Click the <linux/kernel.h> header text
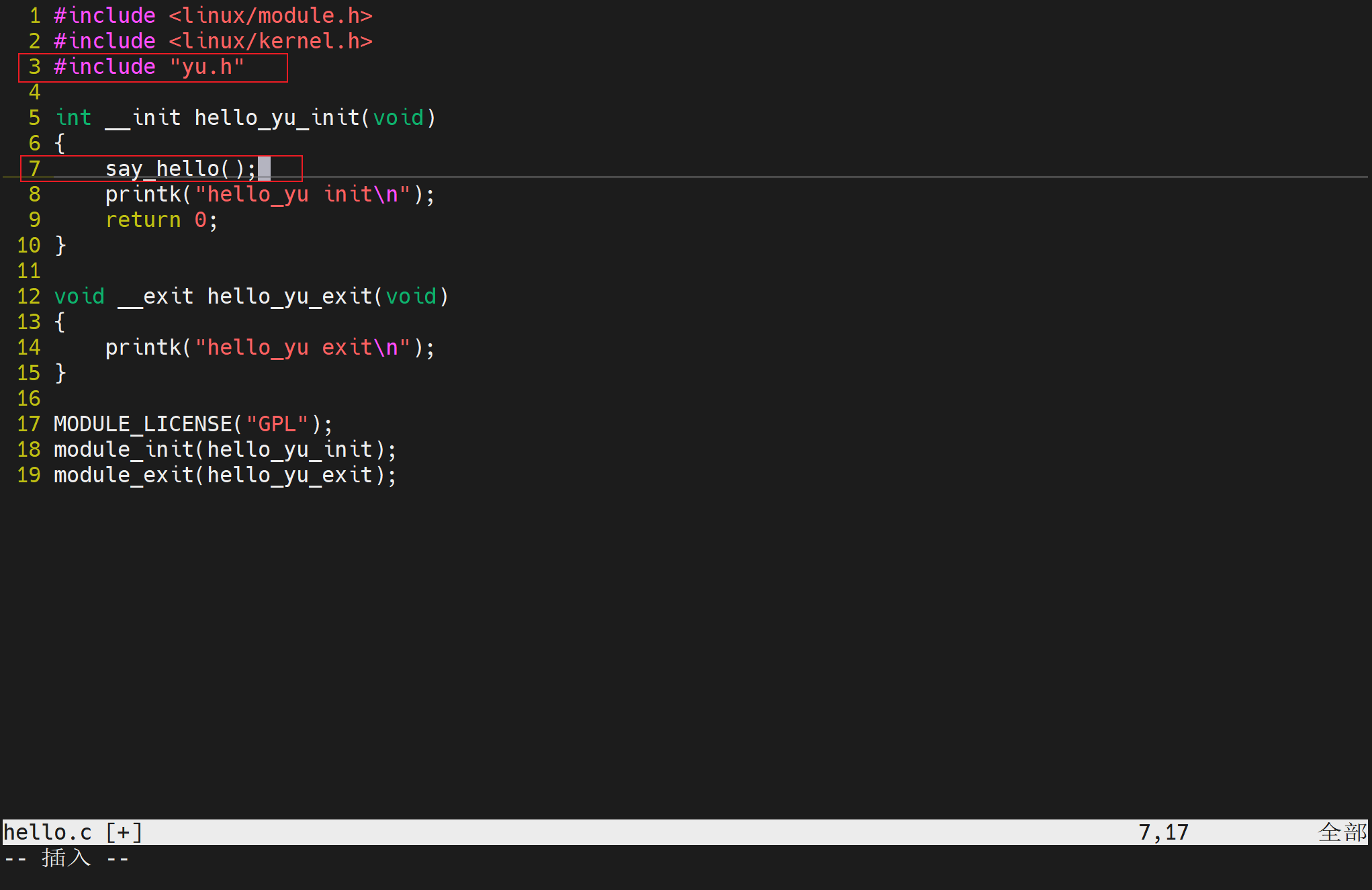Screen dimensions: 1372x890 pos(270,41)
